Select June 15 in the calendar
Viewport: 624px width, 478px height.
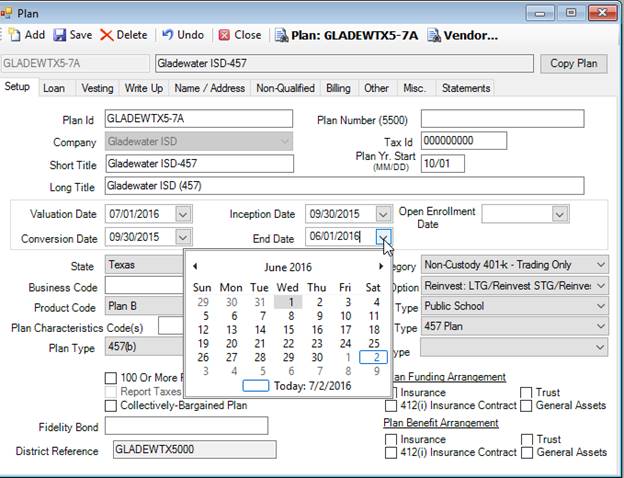pos(288,329)
